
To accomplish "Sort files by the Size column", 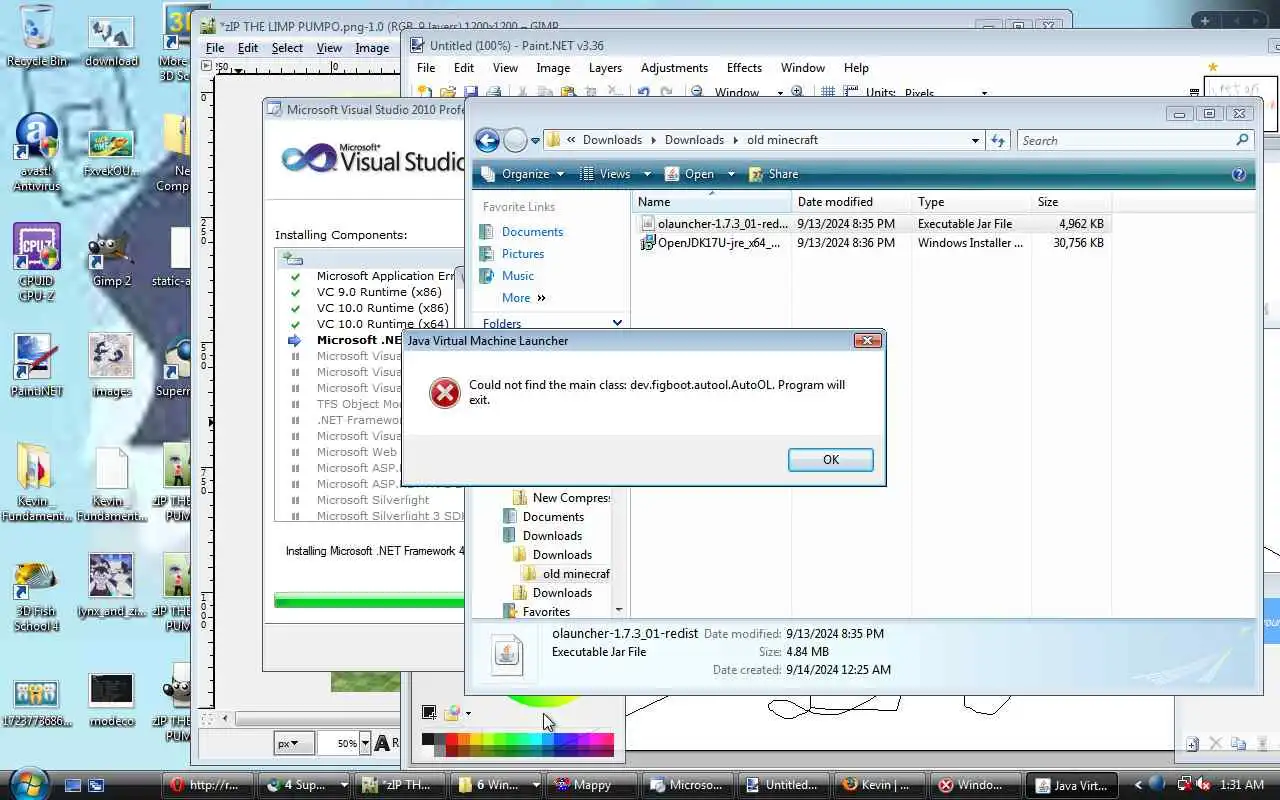I will coord(1069,202).
